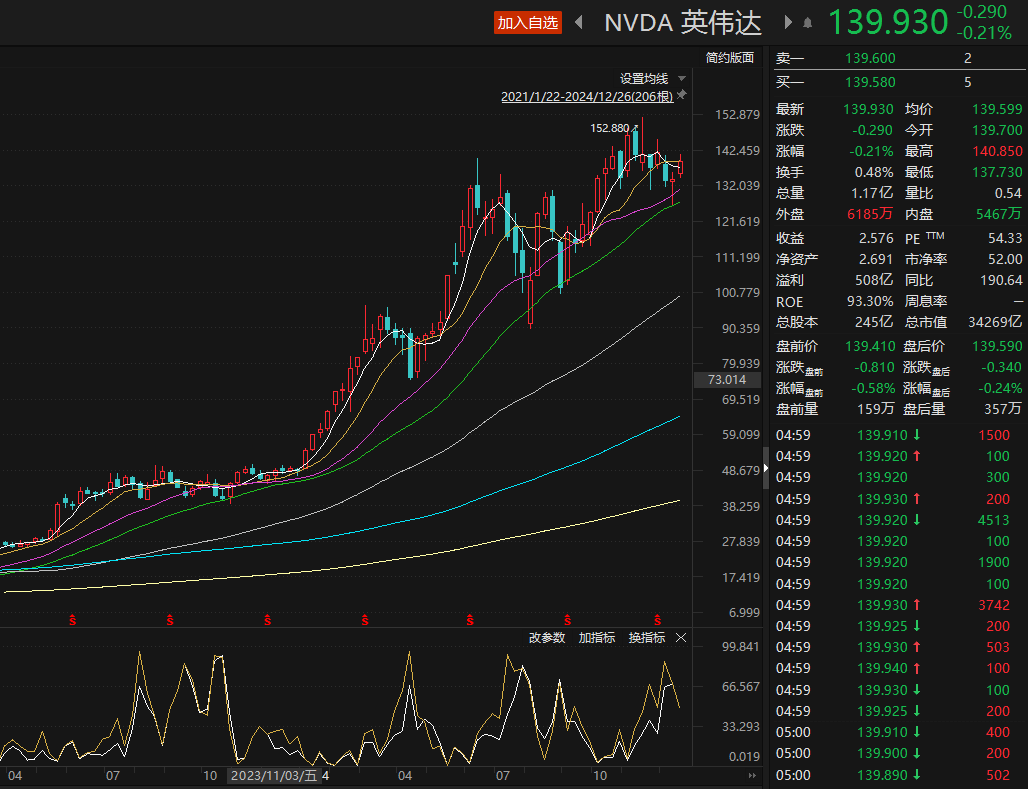Click the pin icon beside date range
The image size is (1028, 789).
pos(682,95)
